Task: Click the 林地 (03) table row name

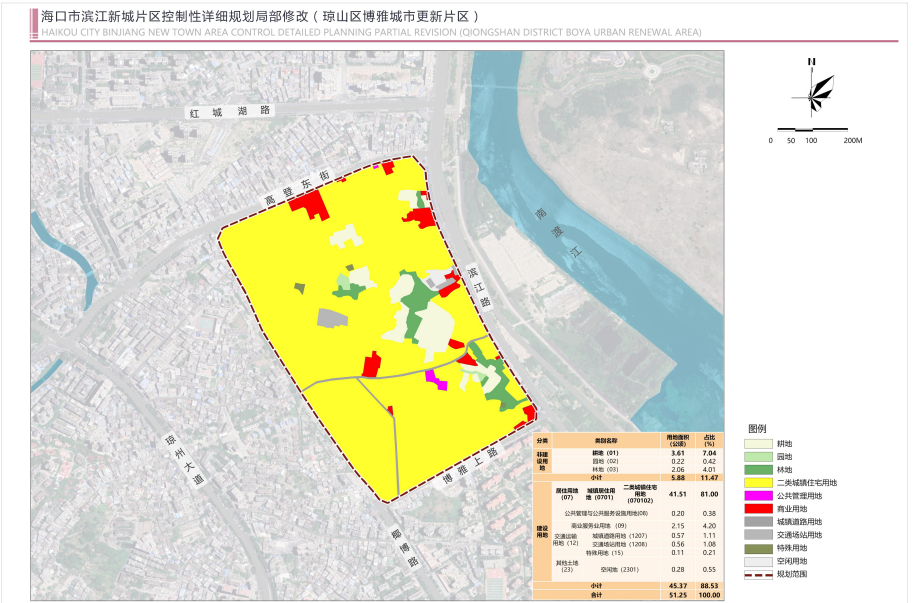Action: click(605, 469)
